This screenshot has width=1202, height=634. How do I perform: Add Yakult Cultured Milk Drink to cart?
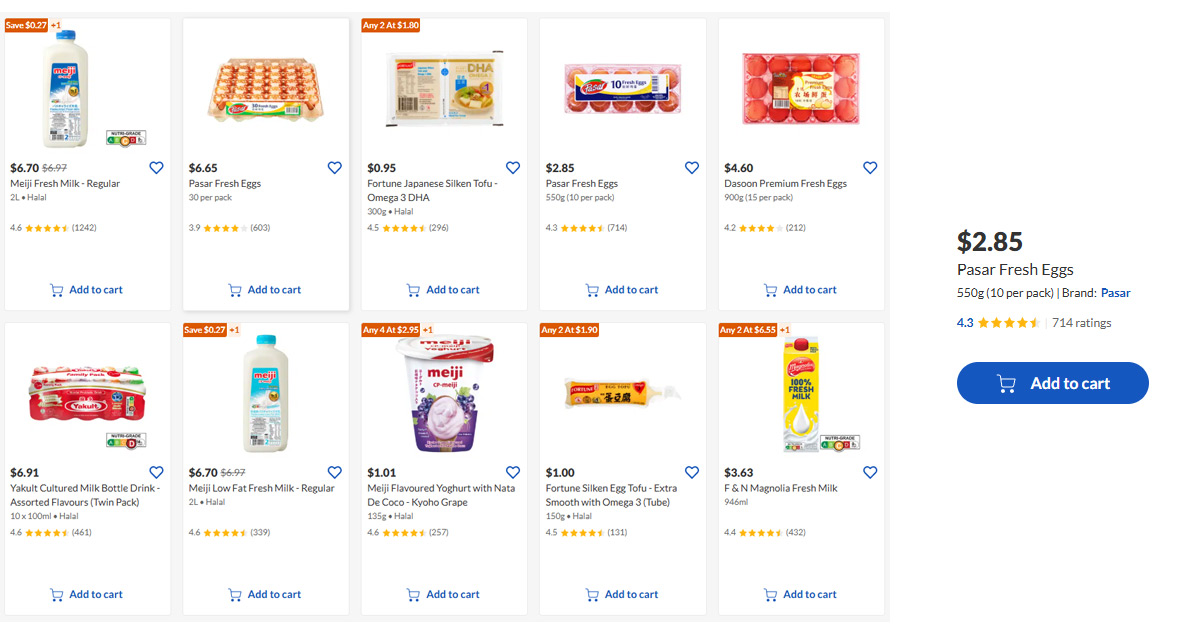(87, 595)
